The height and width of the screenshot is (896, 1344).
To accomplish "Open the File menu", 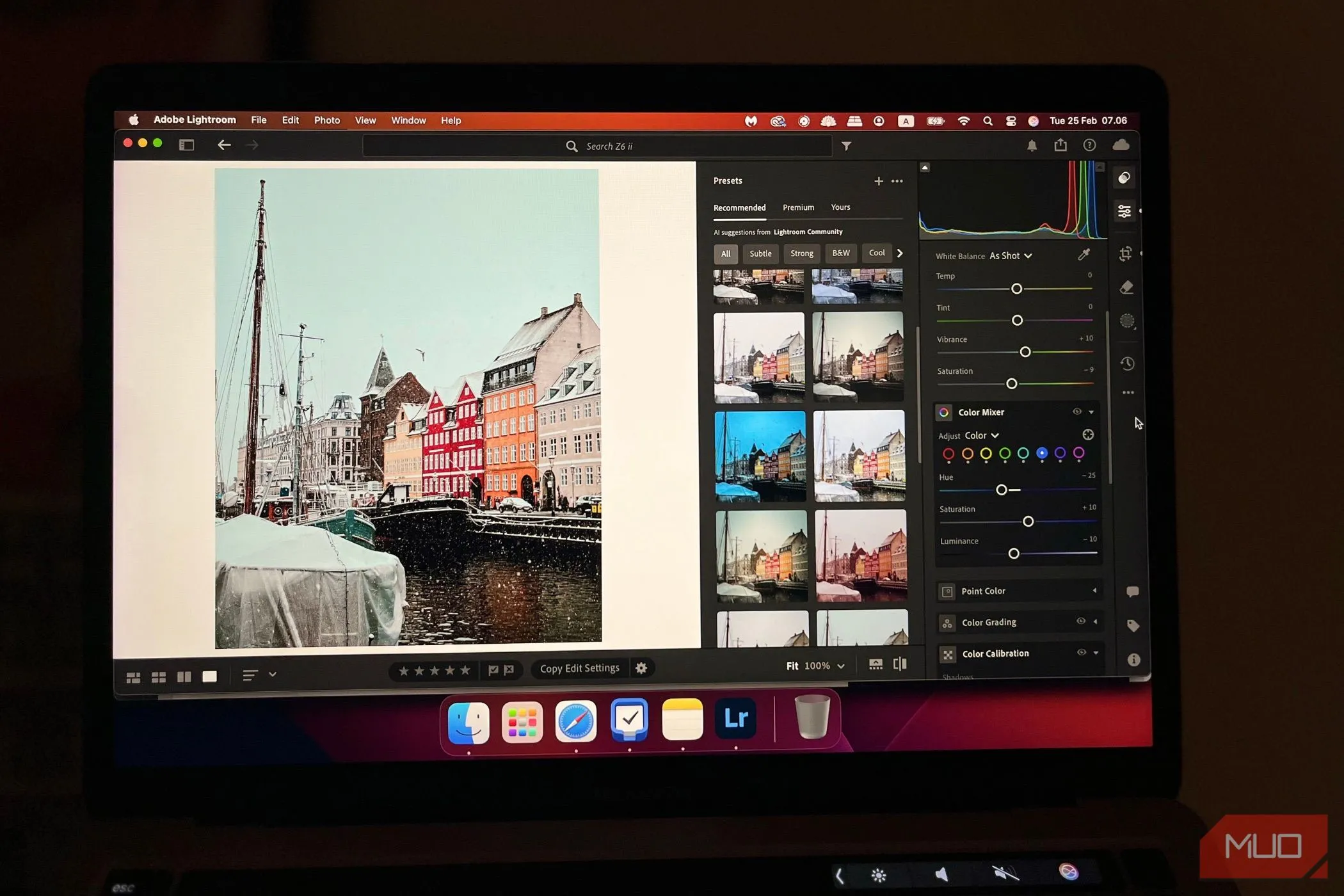I will click(259, 120).
